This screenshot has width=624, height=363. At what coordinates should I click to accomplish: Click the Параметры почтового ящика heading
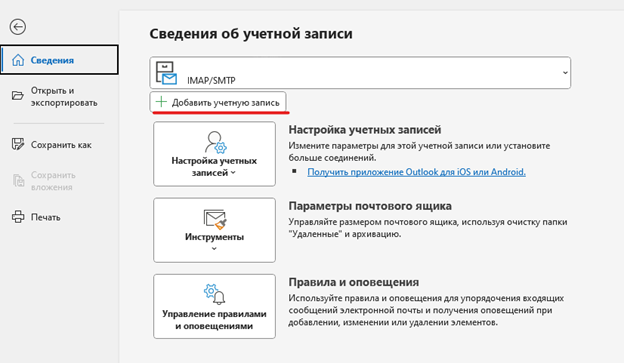(x=370, y=206)
